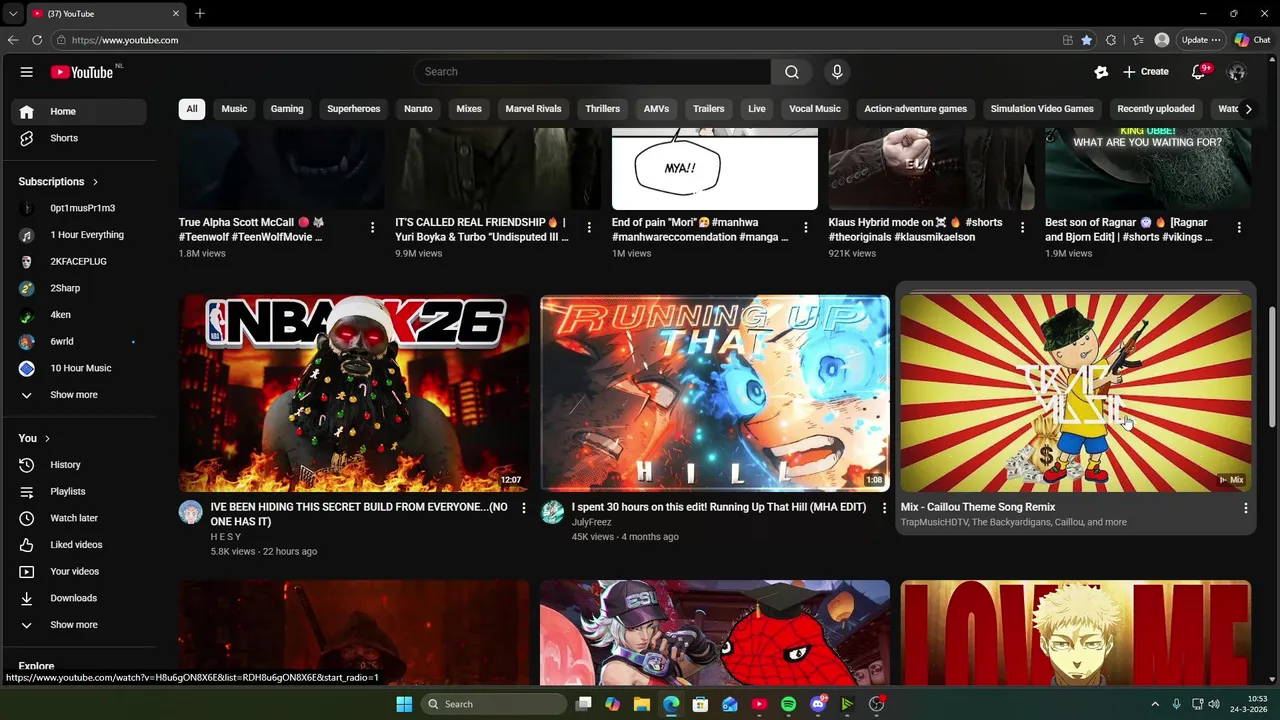Open Downloads in sidebar
The image size is (1280, 720).
point(79,598)
